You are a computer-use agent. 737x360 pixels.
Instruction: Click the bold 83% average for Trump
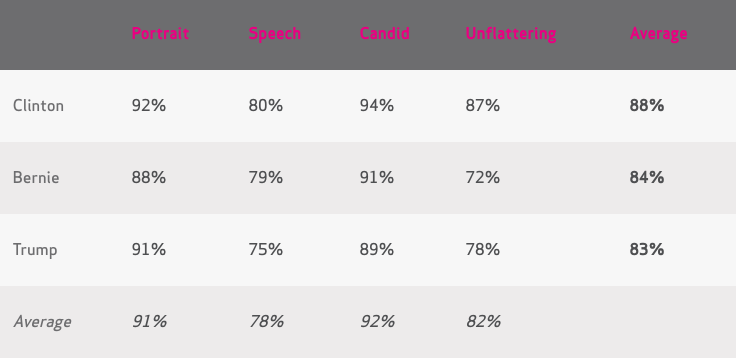pos(647,250)
